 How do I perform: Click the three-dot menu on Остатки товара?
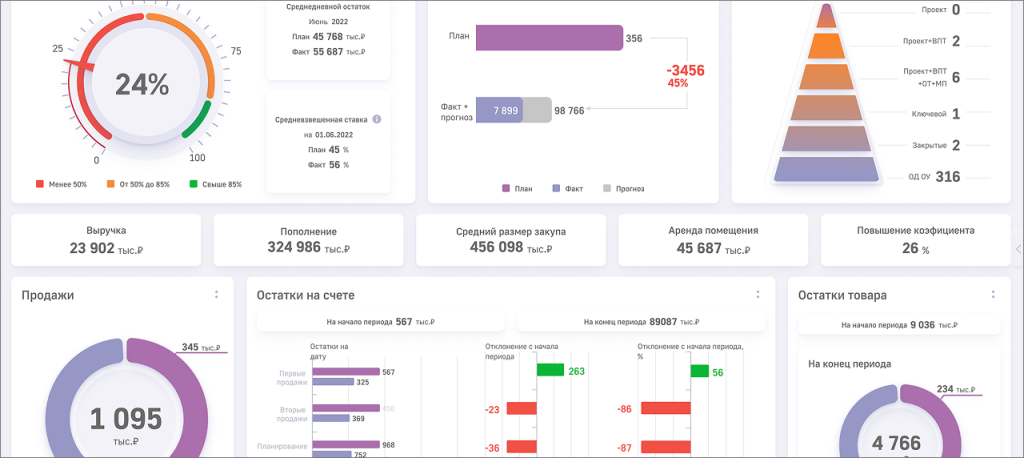(993, 295)
